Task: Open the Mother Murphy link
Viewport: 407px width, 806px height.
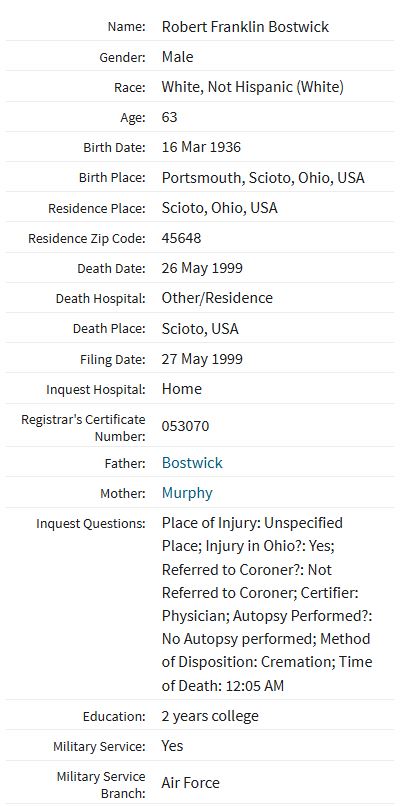Action: [x=187, y=493]
